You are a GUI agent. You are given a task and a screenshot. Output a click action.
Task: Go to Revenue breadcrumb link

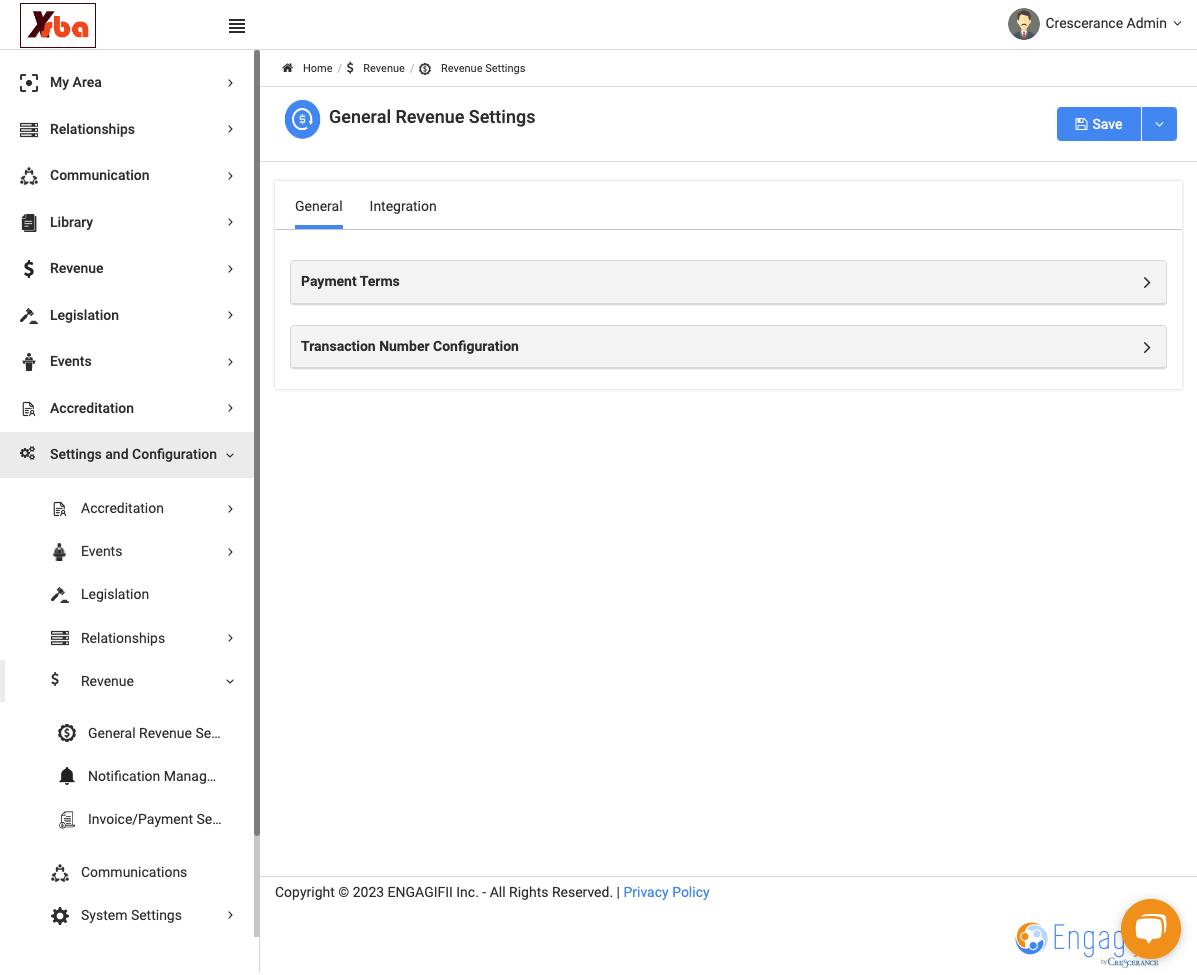384,68
